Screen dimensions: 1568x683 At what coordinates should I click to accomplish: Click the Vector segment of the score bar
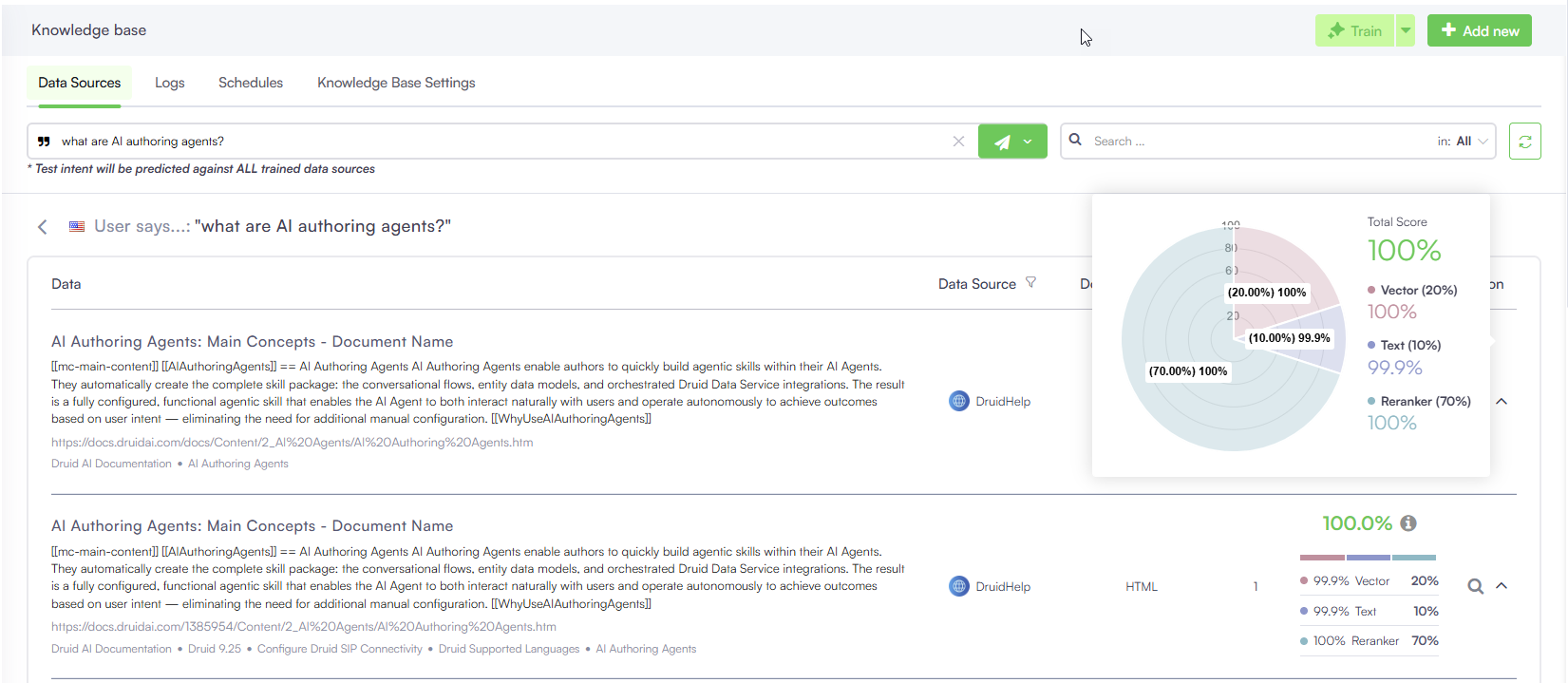tap(1322, 558)
